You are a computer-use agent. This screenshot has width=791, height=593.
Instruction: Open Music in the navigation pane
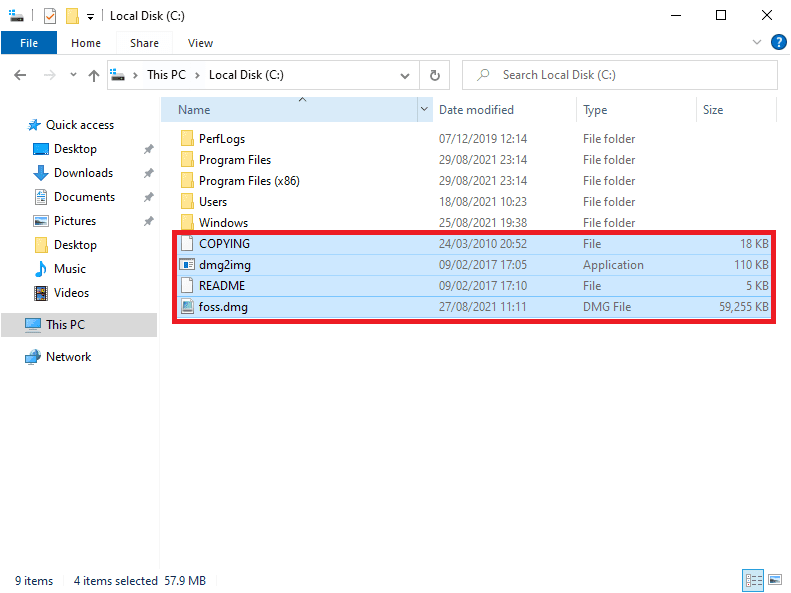click(70, 269)
